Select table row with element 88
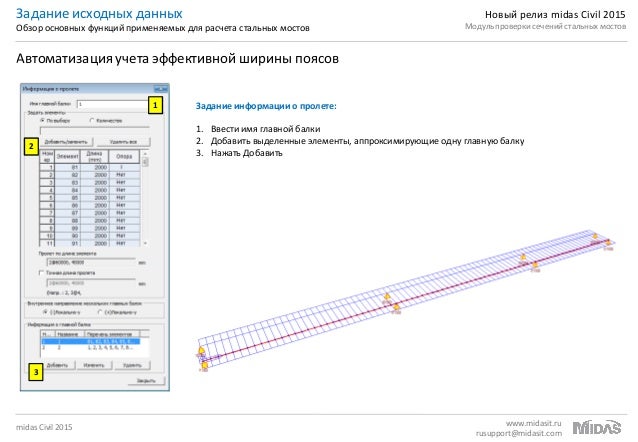The image size is (638, 442). coord(90,221)
